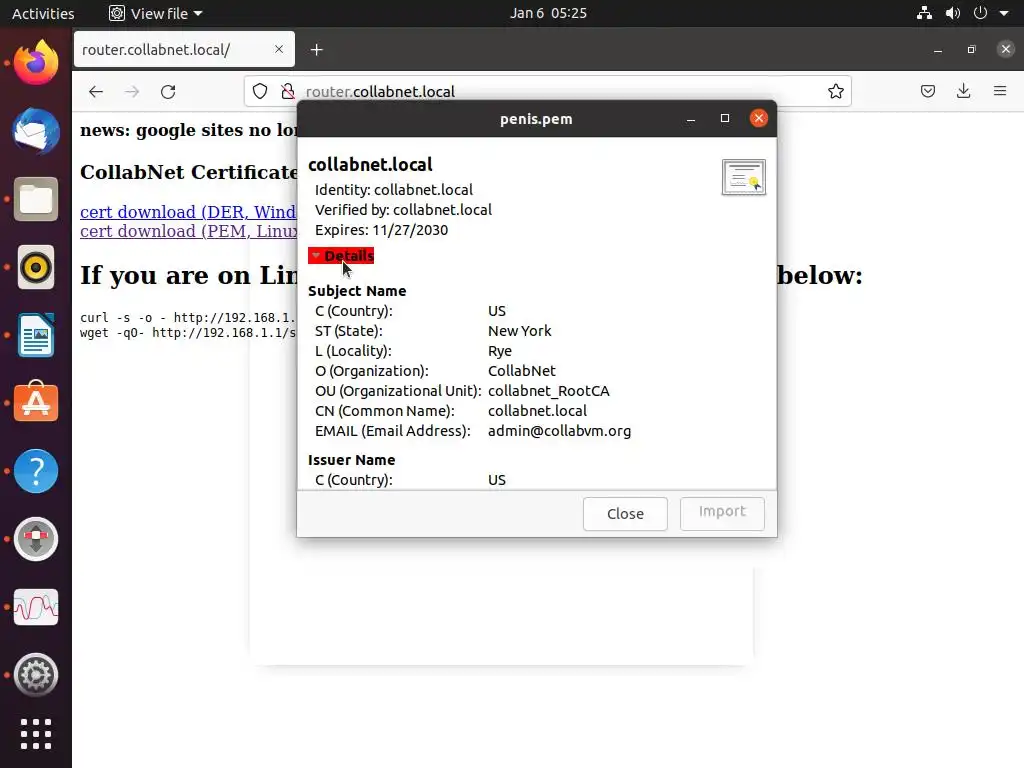The width and height of the screenshot is (1024, 768).
Task: Show Applications grid in the dock
Action: pyautogui.click(x=36, y=734)
